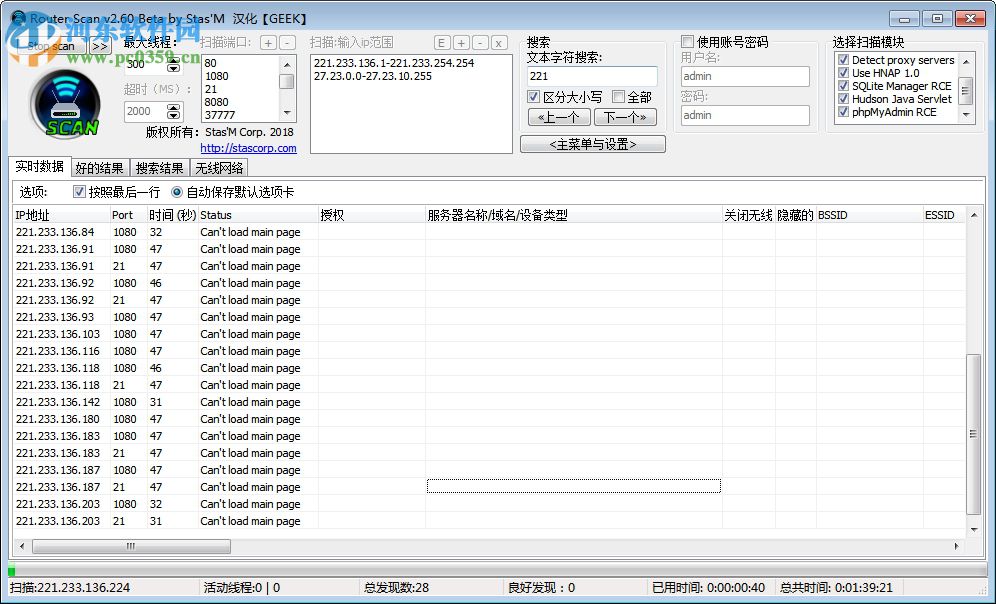Click the <主菜单与设置> button
The width and height of the screenshot is (996, 604).
pos(592,143)
